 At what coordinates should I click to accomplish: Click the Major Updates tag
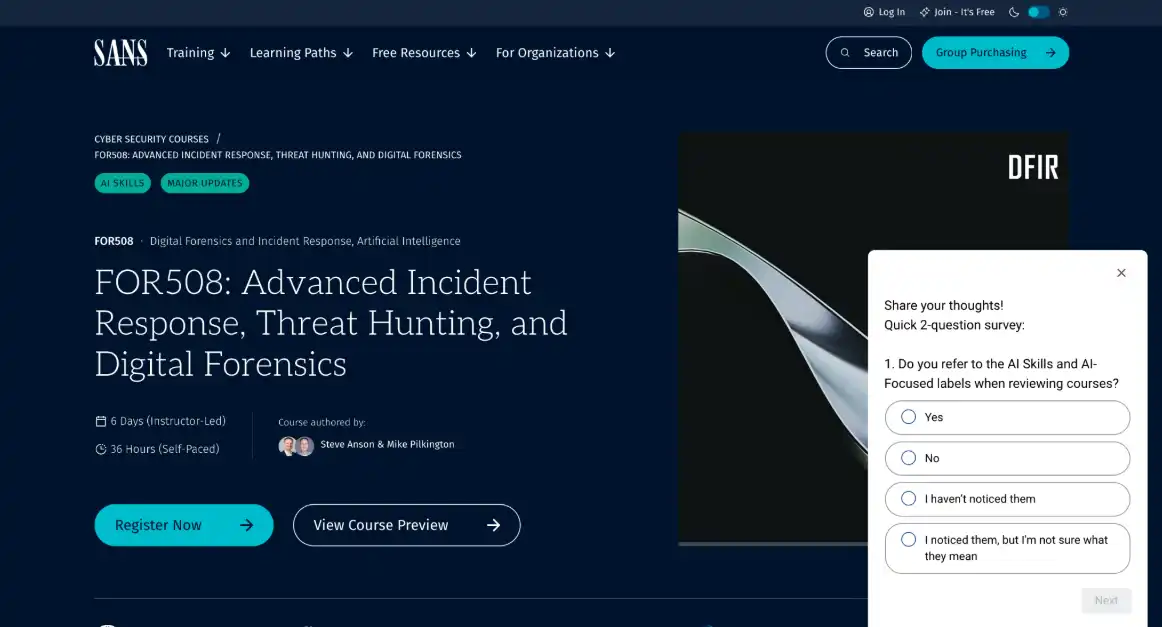[x=205, y=183]
